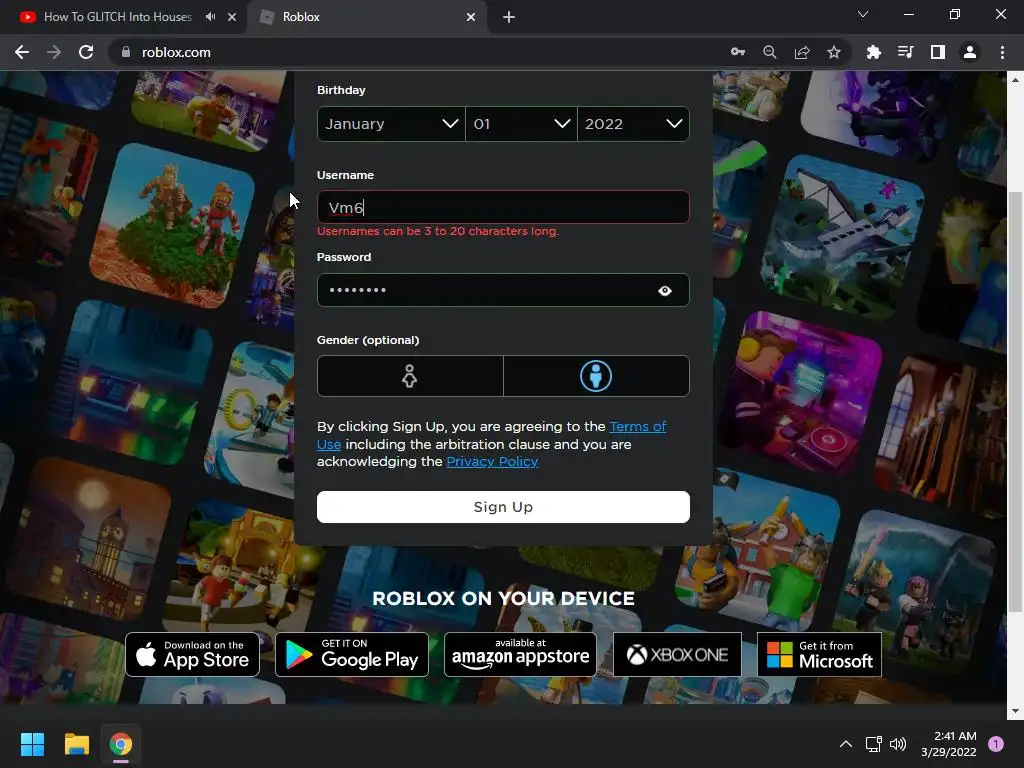Close the YouTube tab

coord(232,17)
